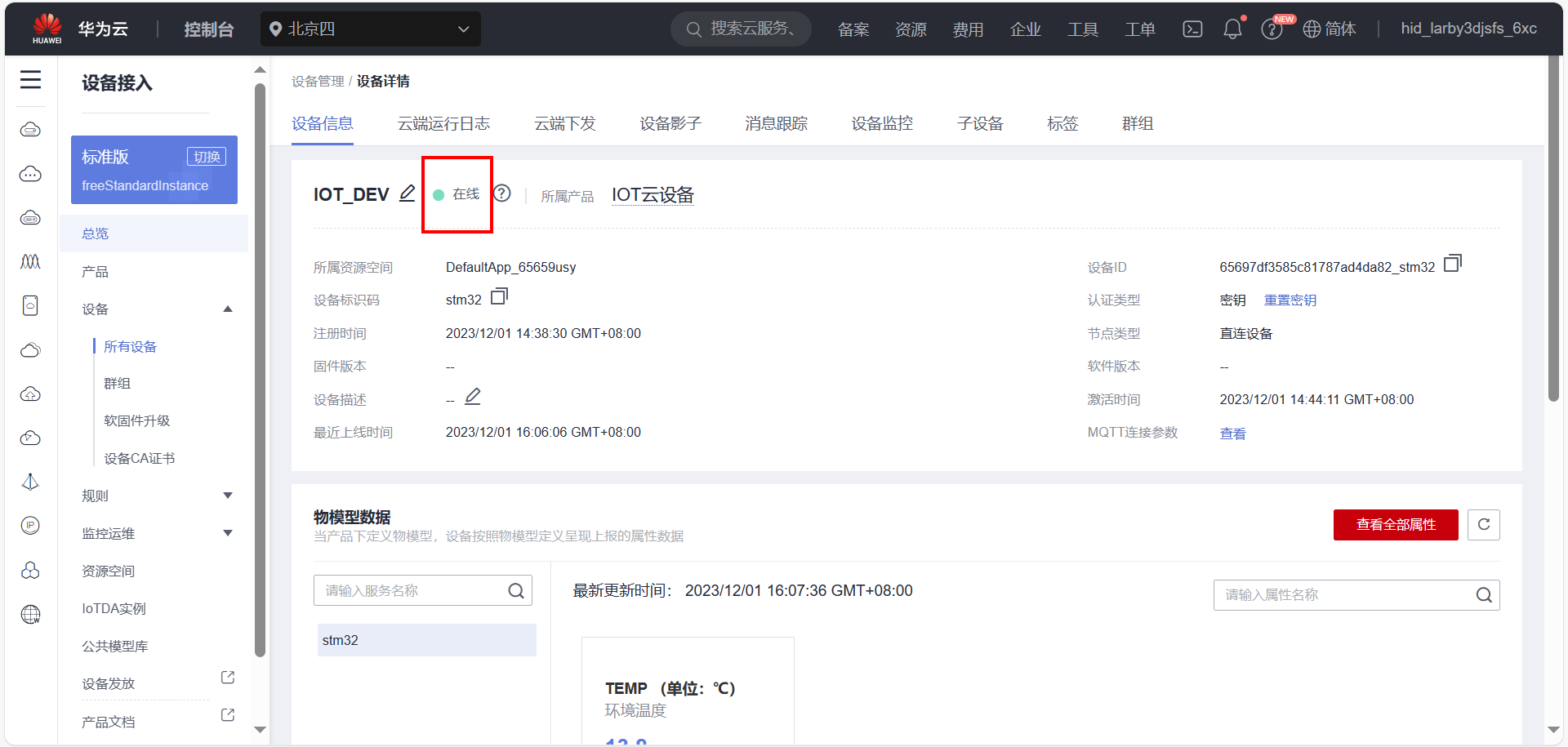Select 设备CA证书 in sidebar

(x=139, y=458)
